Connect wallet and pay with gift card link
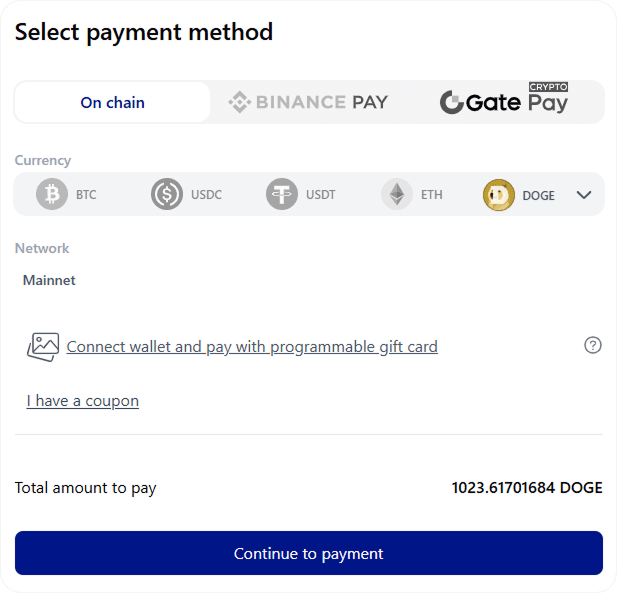617x593 pixels. click(252, 347)
